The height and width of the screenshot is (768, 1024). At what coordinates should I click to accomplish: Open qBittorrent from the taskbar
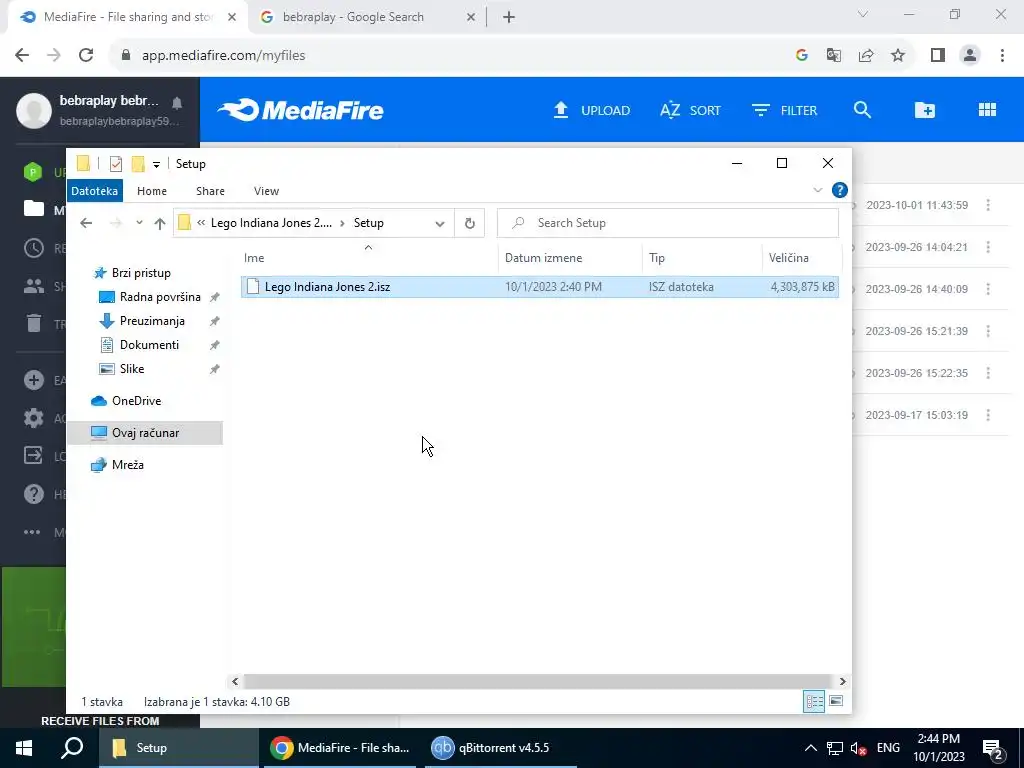500,748
